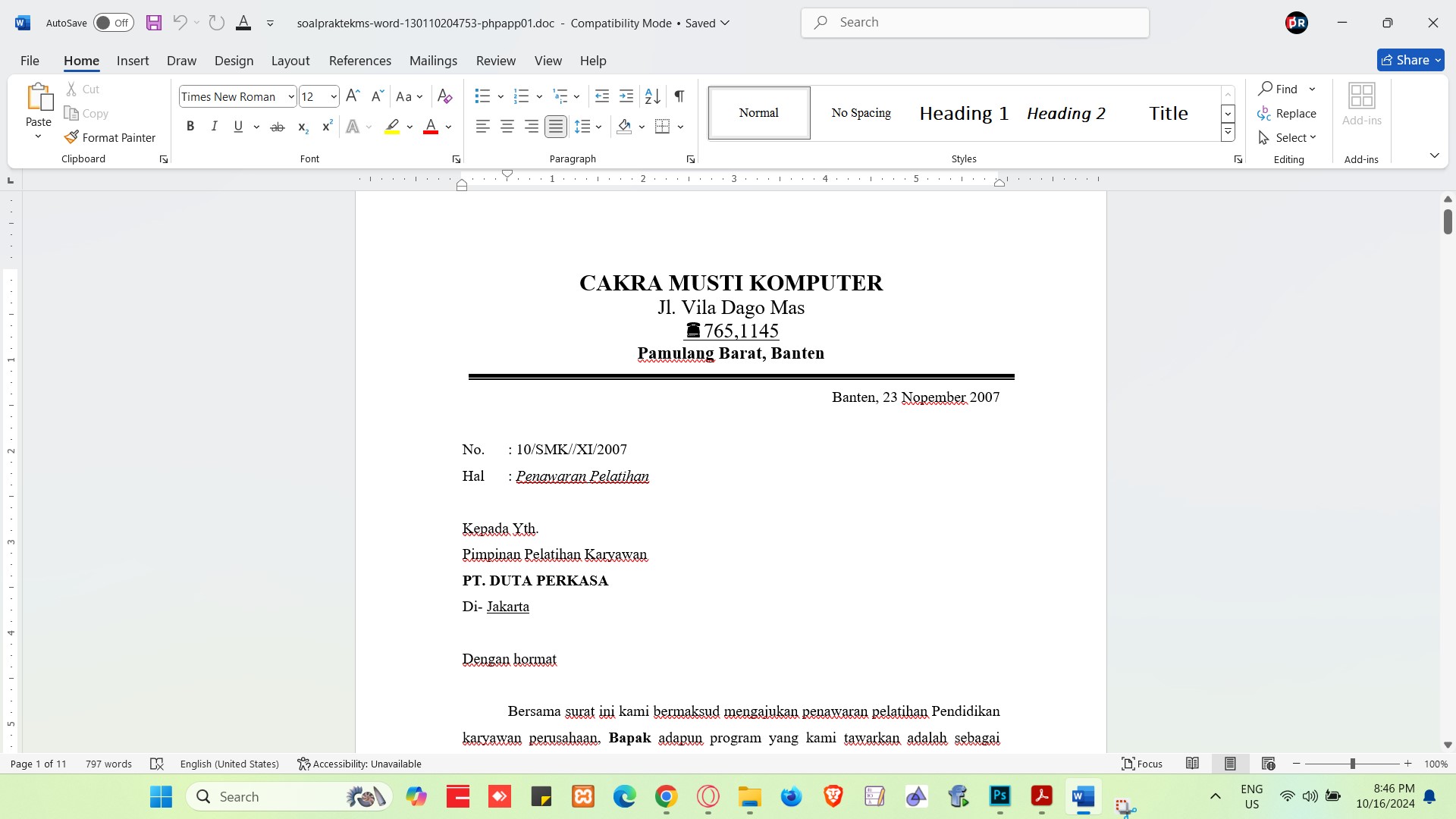Apply italic formatting to text
This screenshot has width=1456, height=819.
tap(214, 126)
